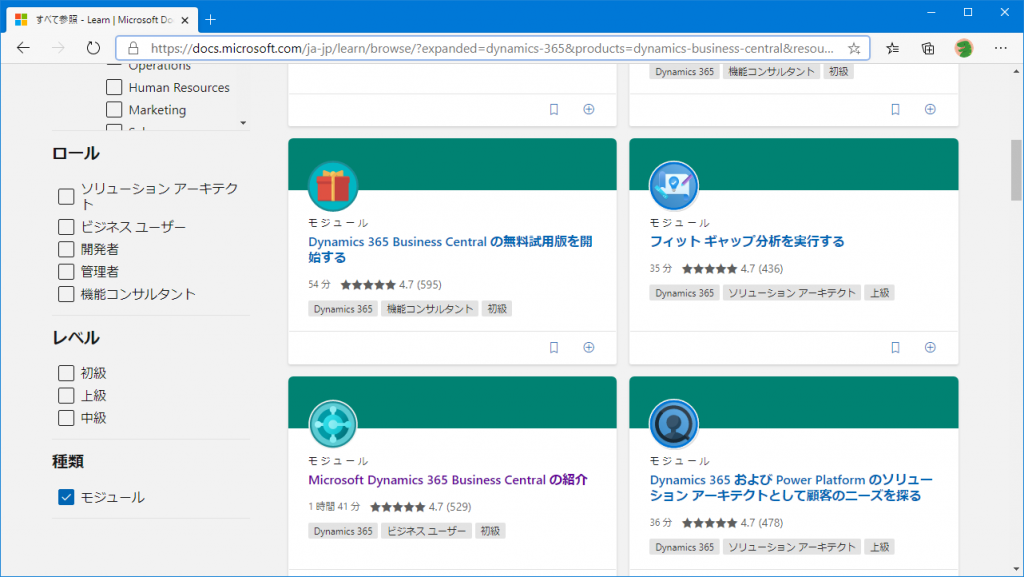The width and height of the screenshot is (1024, 577).
Task: Open the Collections panel
Action: (928, 48)
